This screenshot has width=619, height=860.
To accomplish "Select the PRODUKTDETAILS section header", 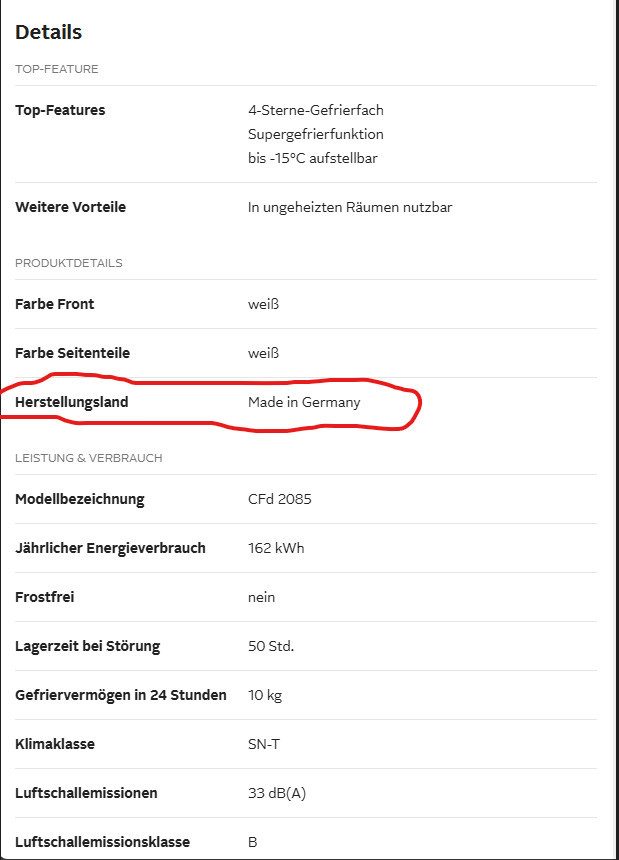I will [x=68, y=263].
